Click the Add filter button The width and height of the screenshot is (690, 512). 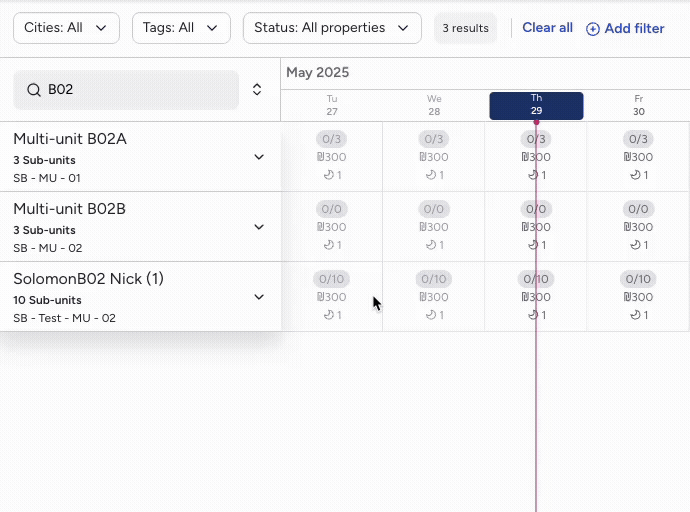(x=625, y=29)
